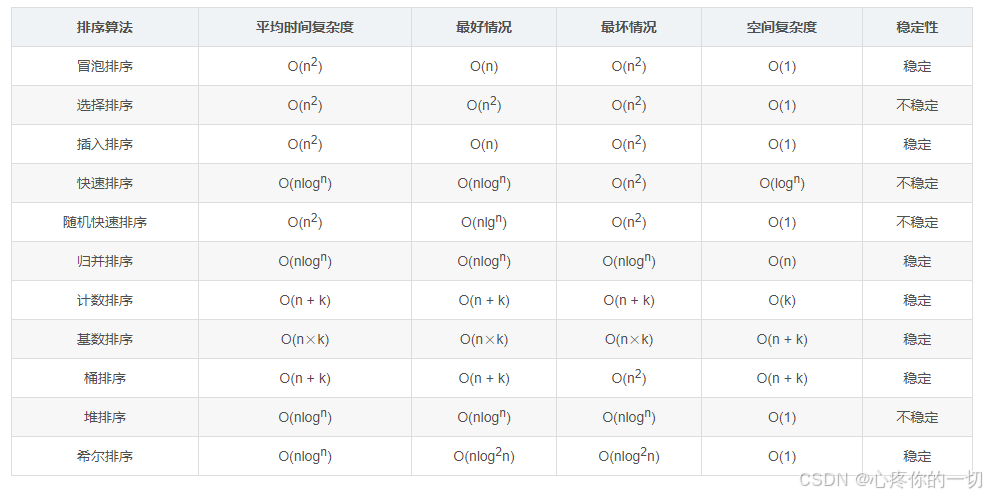
Task: Click the 随机快速排序 algorithm name cell
Action: [104, 222]
